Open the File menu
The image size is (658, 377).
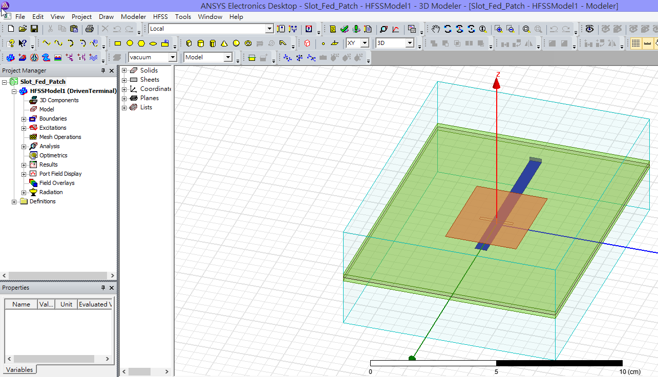(x=20, y=17)
